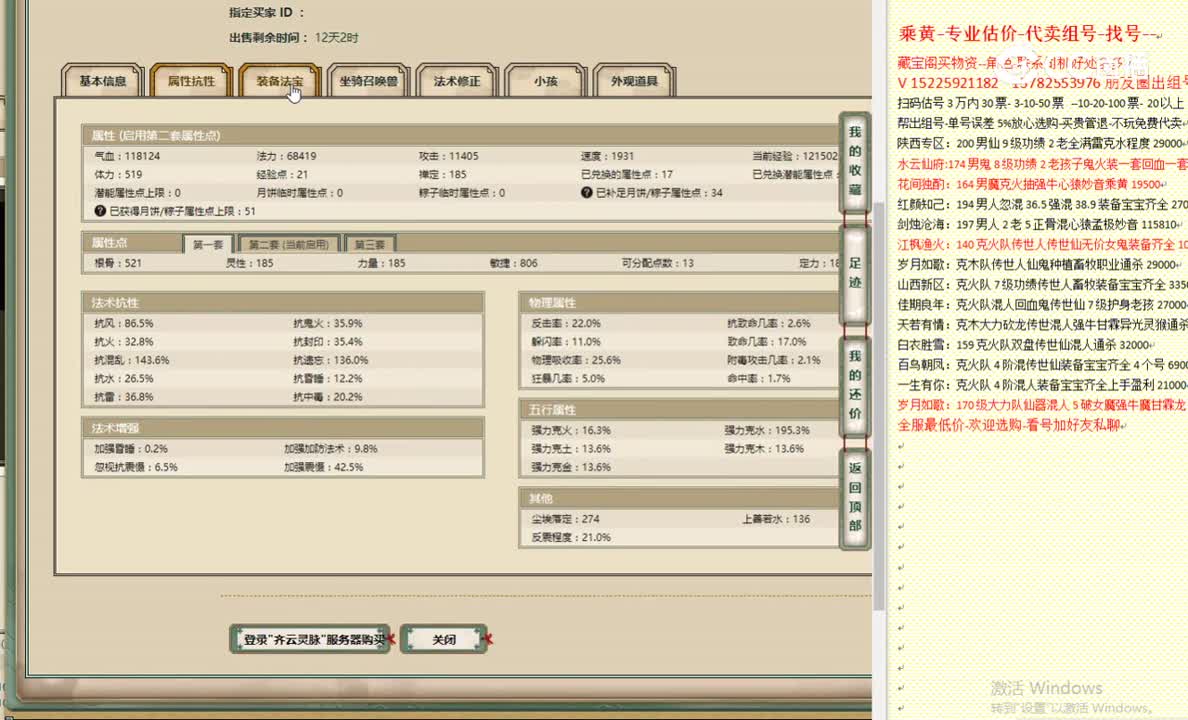Click the 敏捷：806 value
Viewport: 1188px width, 720px height.
point(514,263)
